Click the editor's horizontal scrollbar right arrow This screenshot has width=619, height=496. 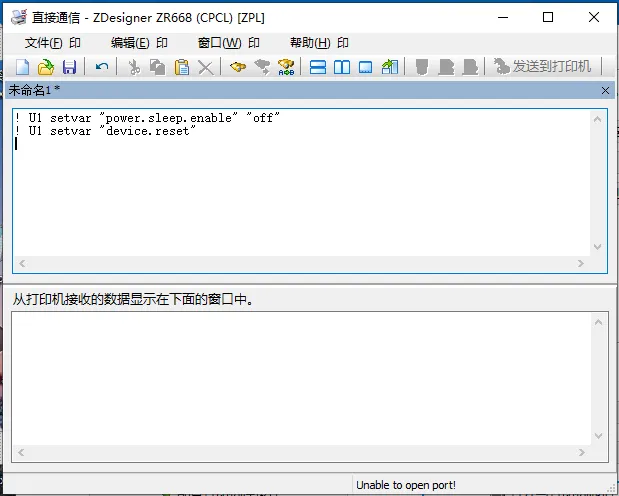582,263
